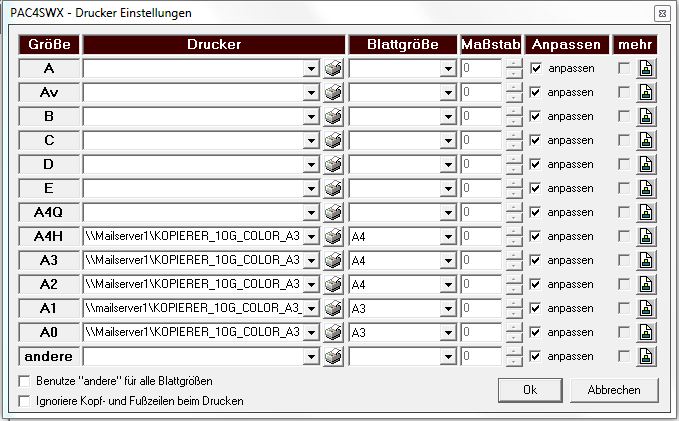Image resolution: width=679 pixels, height=421 pixels.
Task: Open the mehr page icon for row D
Action: point(646,164)
